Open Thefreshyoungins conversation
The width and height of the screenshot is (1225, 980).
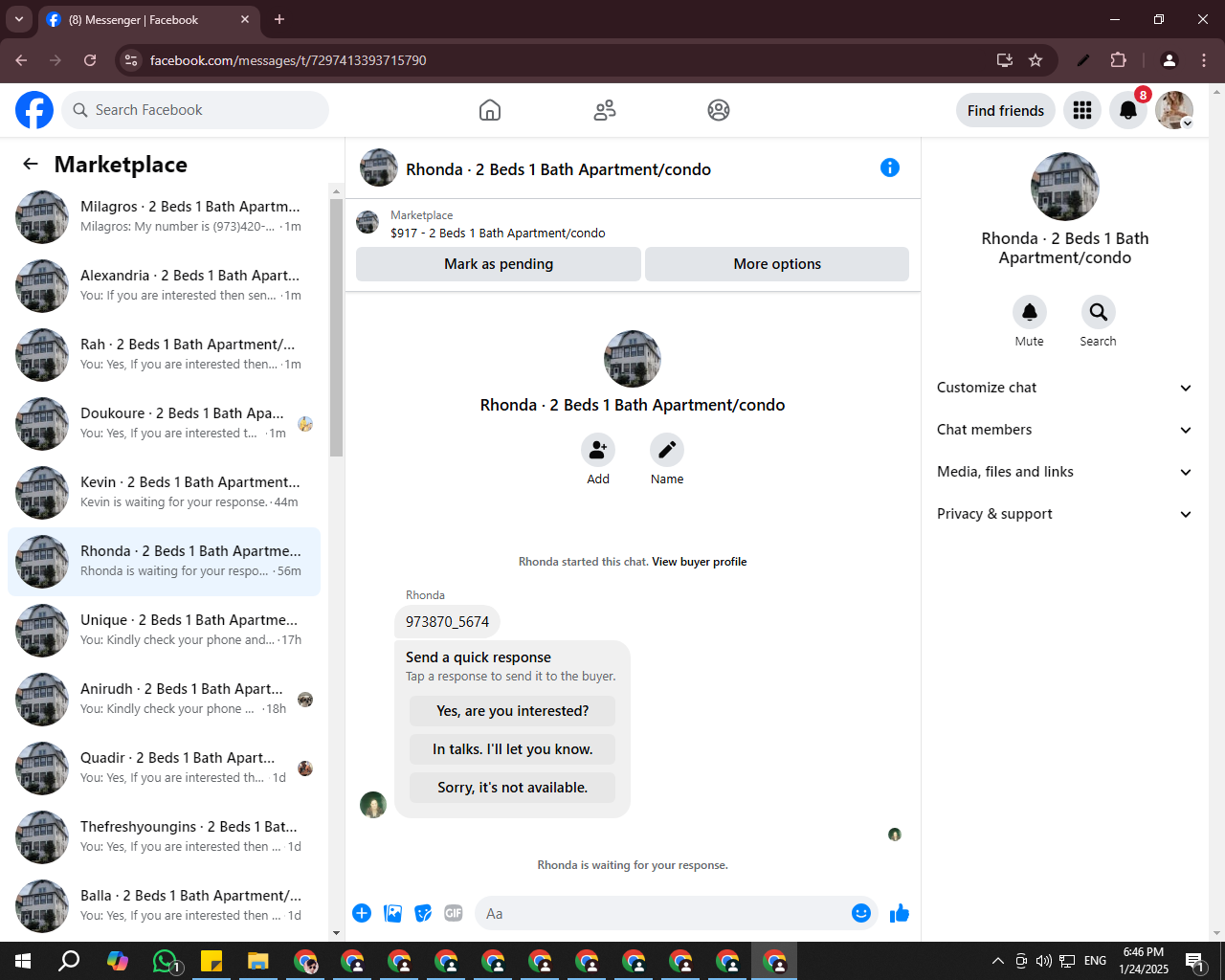164,837
